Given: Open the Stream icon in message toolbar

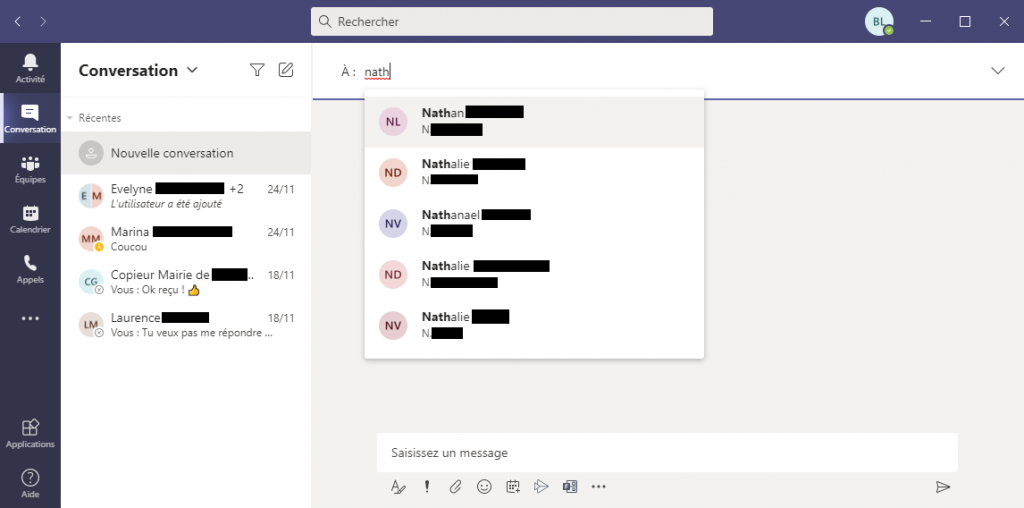Looking at the screenshot, I should coord(541,486).
